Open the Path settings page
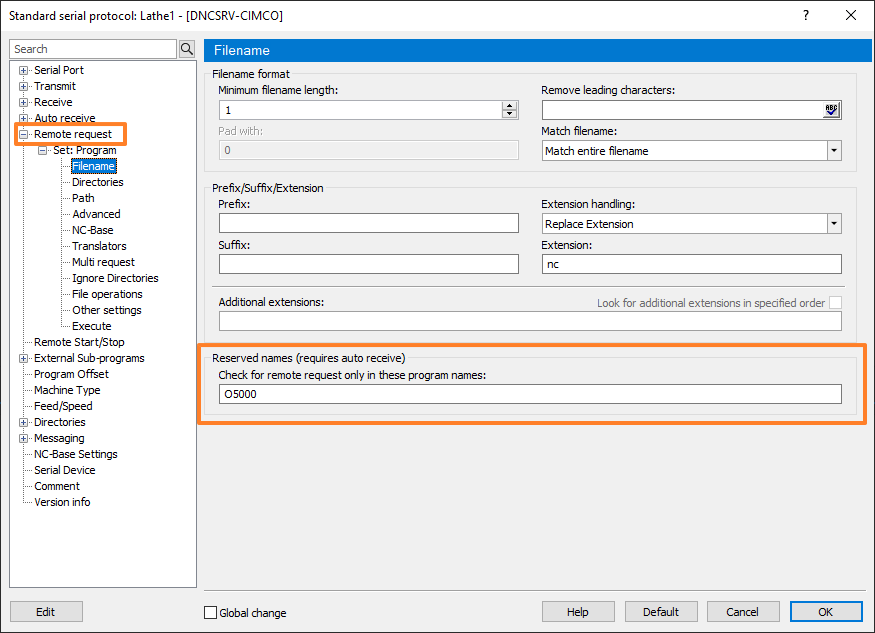The image size is (875, 633). (83, 198)
